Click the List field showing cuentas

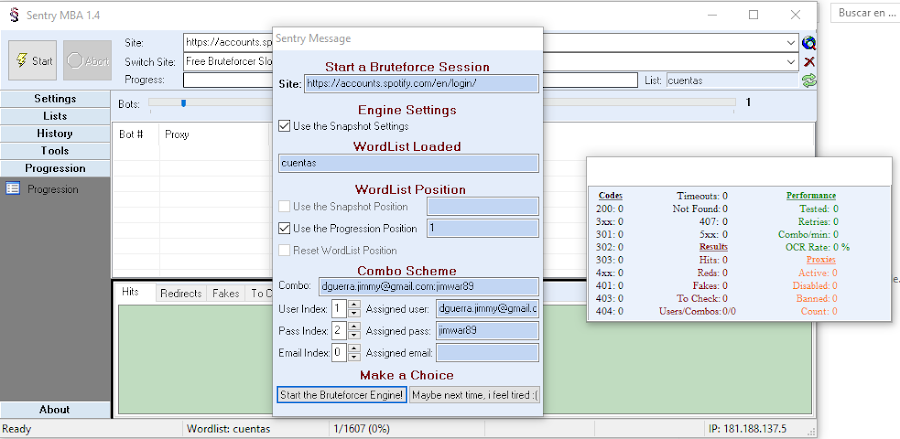tap(732, 80)
